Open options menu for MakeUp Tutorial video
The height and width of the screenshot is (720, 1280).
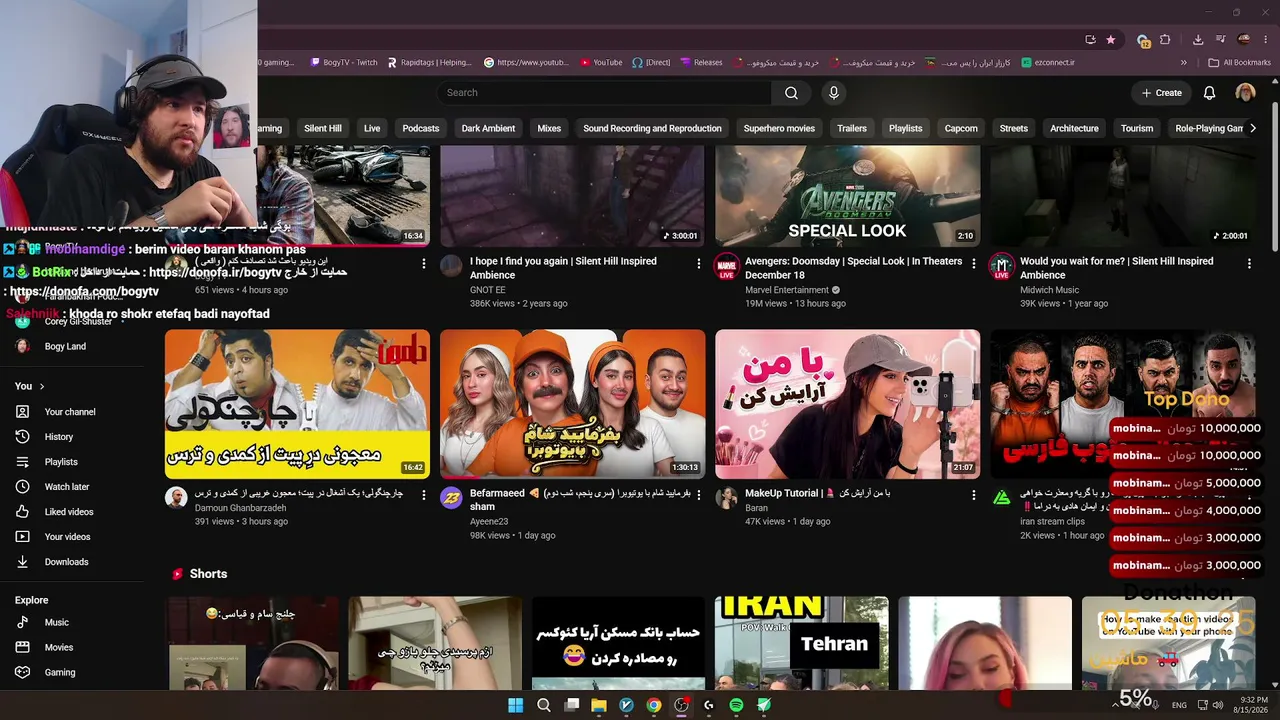pyautogui.click(x=974, y=495)
